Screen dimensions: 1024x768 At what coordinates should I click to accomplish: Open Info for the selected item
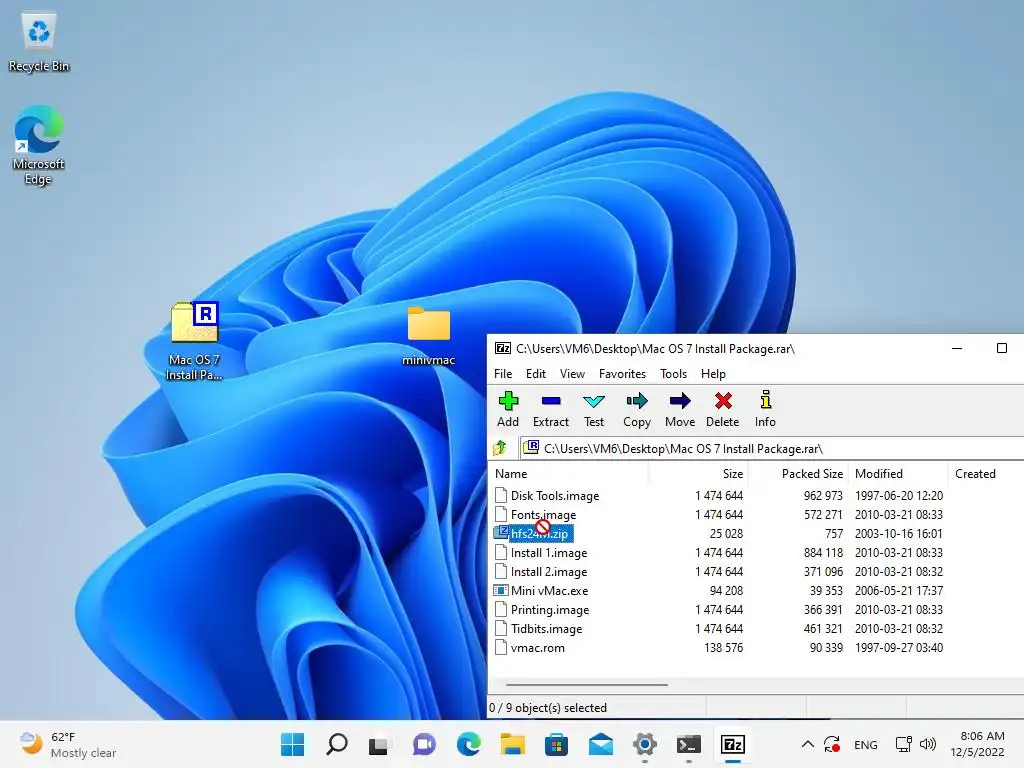point(765,409)
